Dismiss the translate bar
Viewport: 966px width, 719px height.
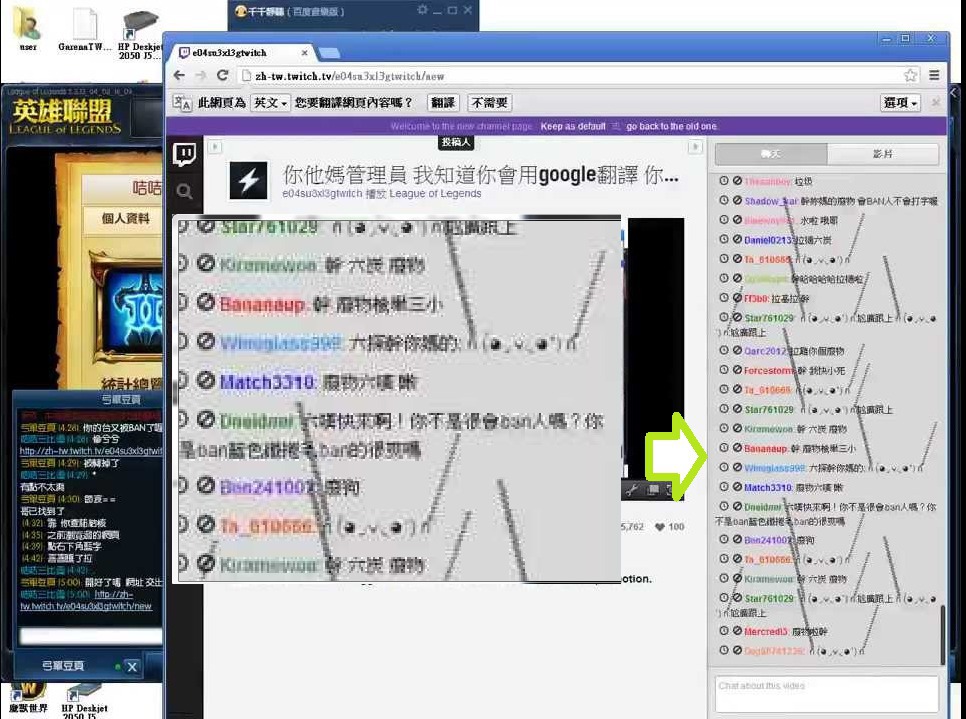tap(935, 102)
